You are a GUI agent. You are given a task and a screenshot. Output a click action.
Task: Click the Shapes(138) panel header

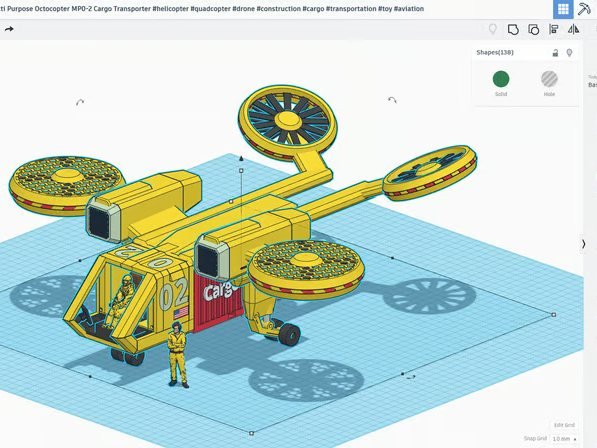[x=495, y=53]
